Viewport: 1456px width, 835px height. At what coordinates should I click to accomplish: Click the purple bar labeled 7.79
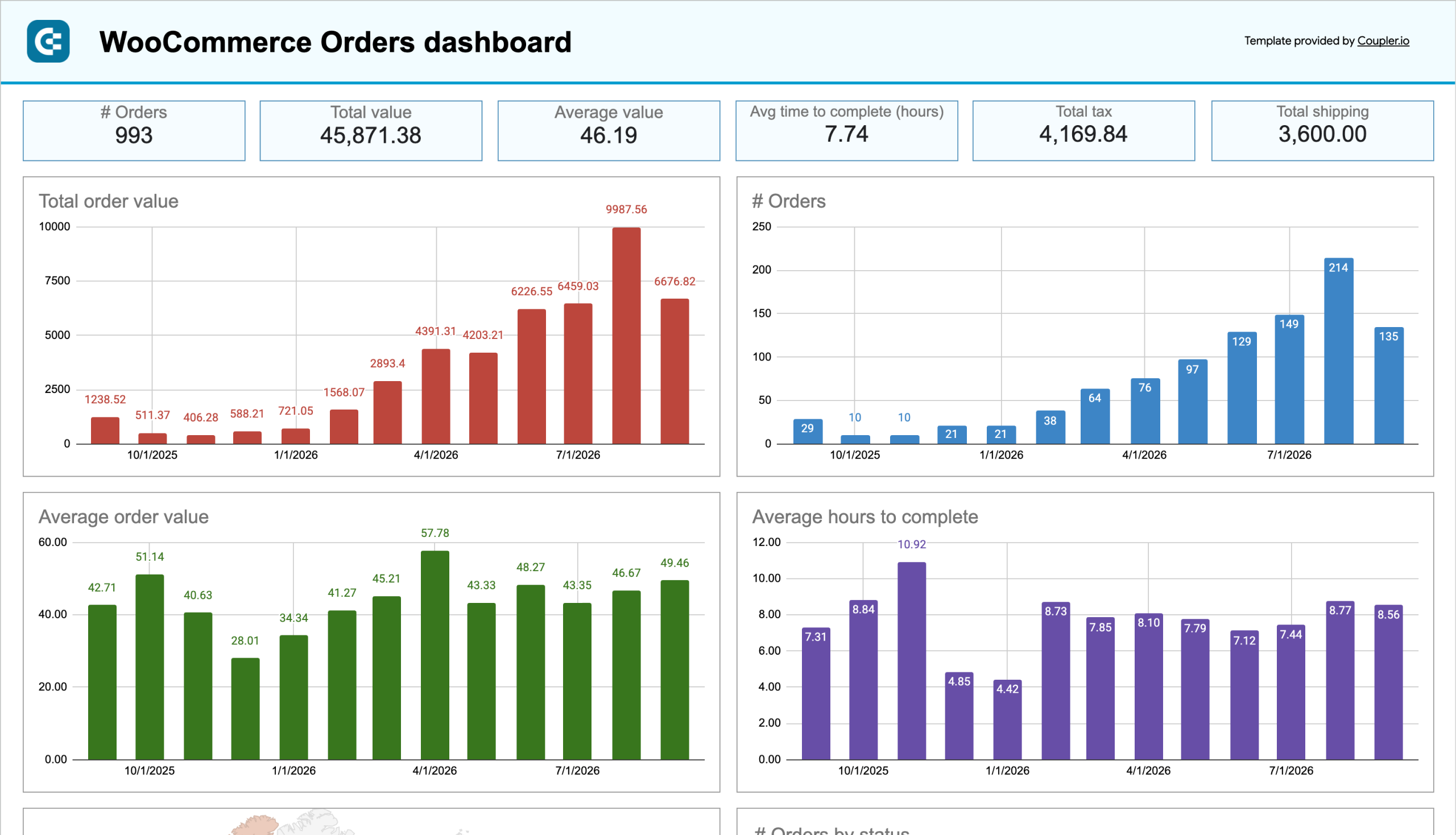1195,689
